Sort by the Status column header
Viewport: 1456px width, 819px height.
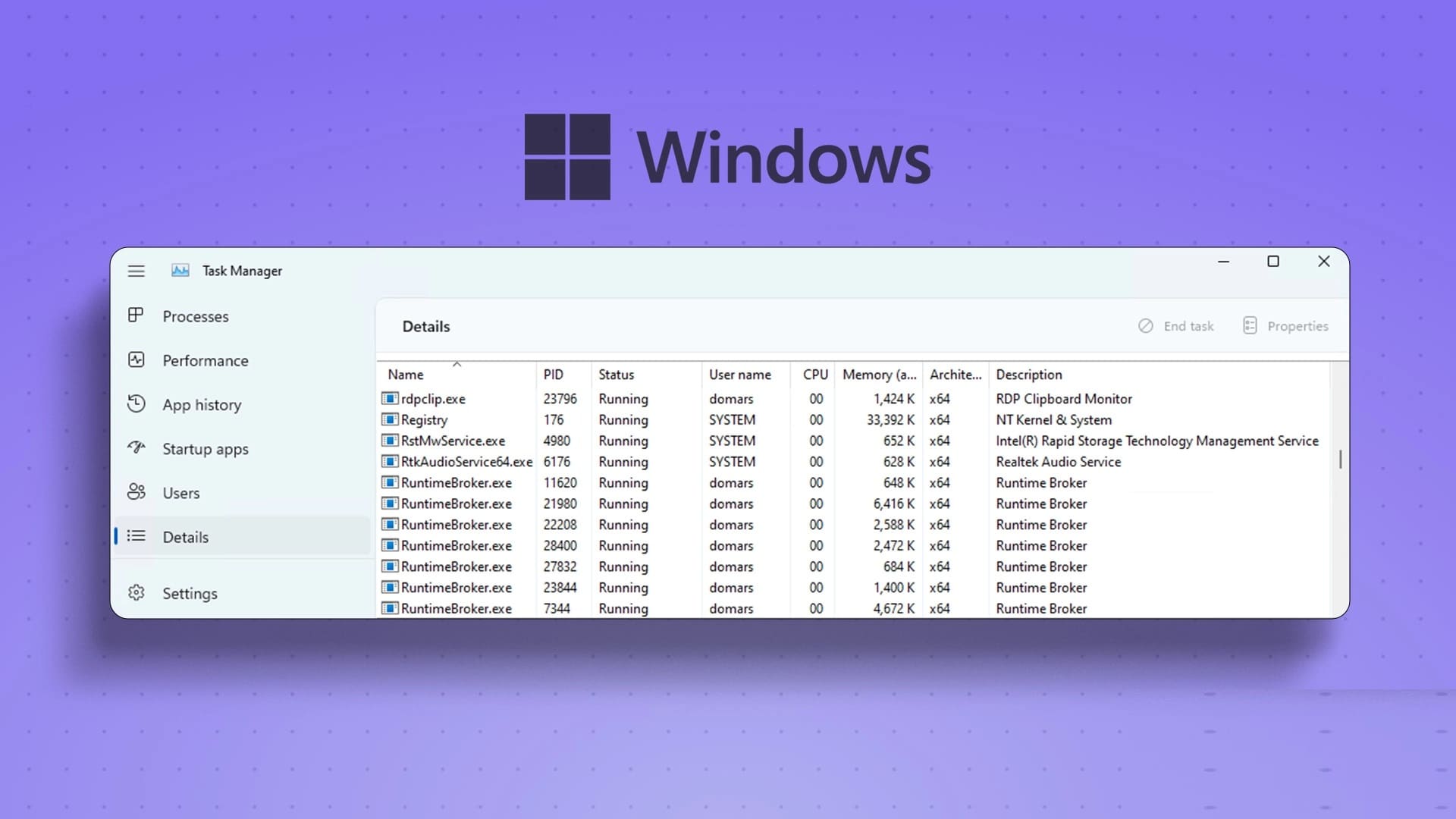[646, 375]
